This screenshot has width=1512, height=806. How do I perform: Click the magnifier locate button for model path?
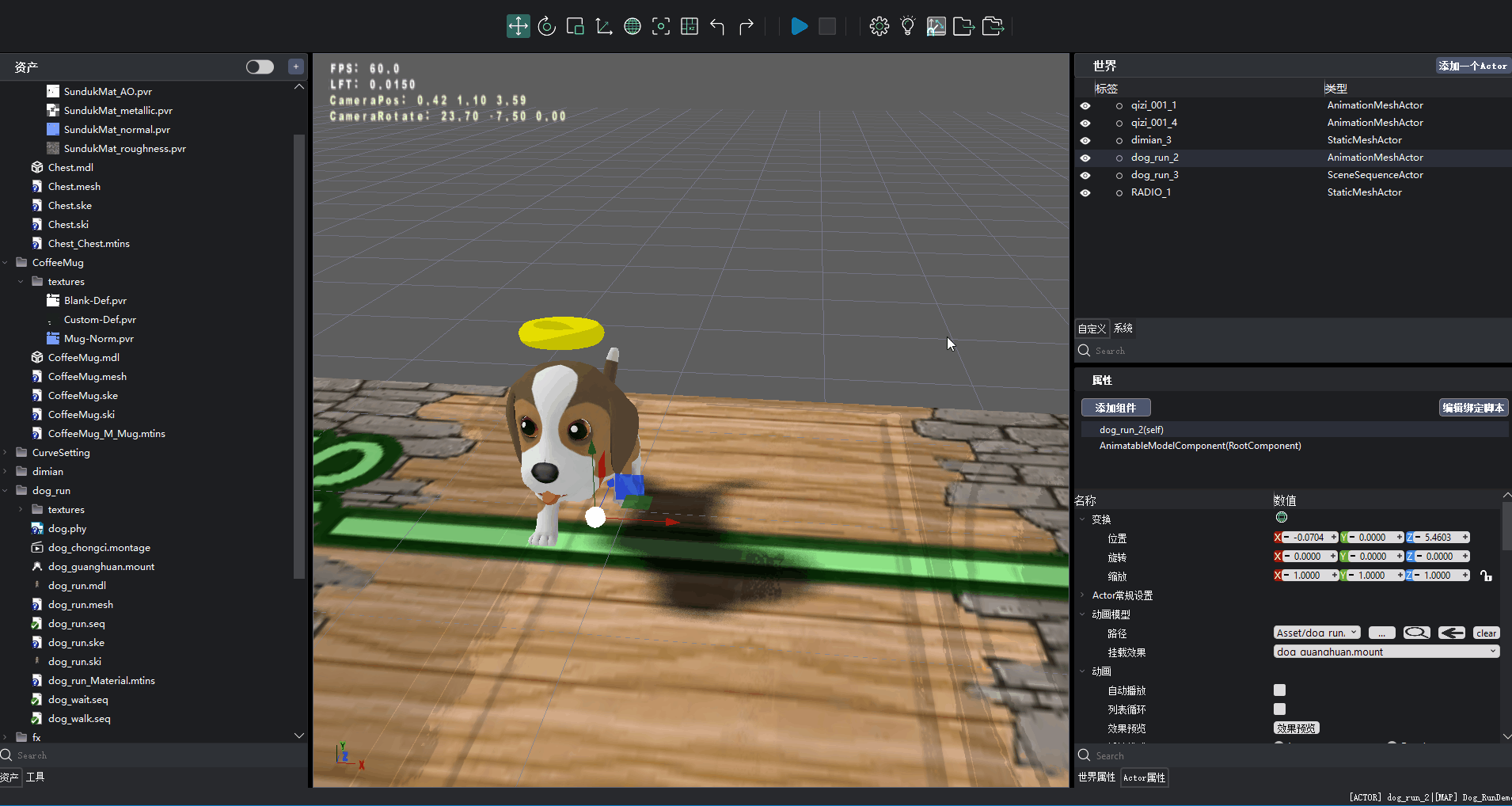(x=1417, y=633)
